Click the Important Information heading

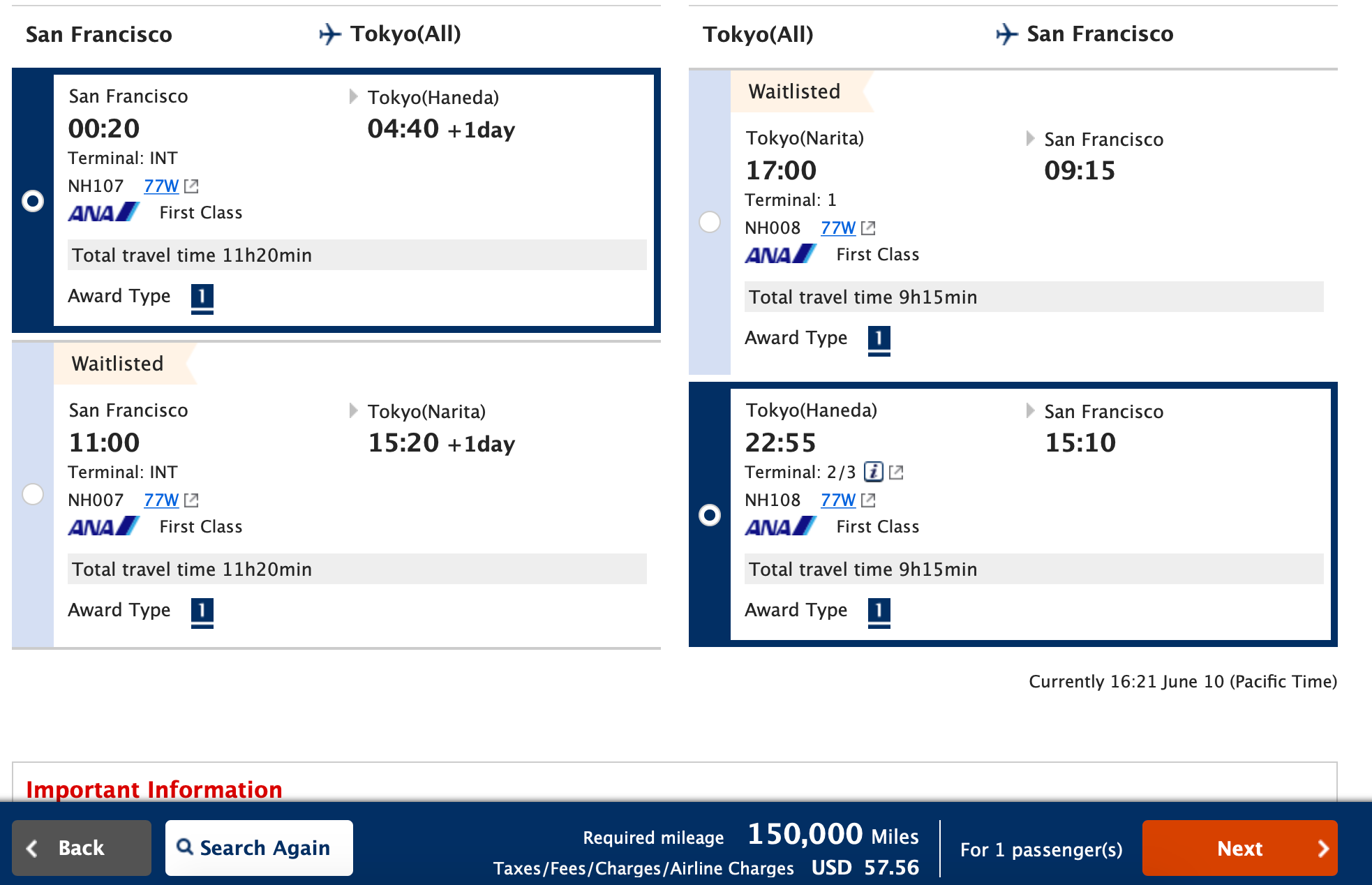click(154, 789)
